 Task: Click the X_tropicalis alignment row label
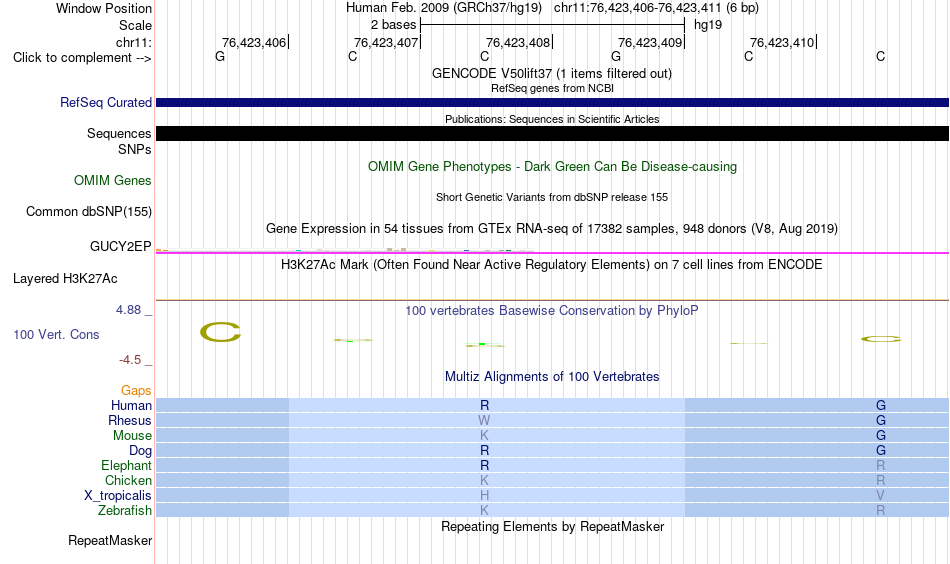[x=118, y=496]
